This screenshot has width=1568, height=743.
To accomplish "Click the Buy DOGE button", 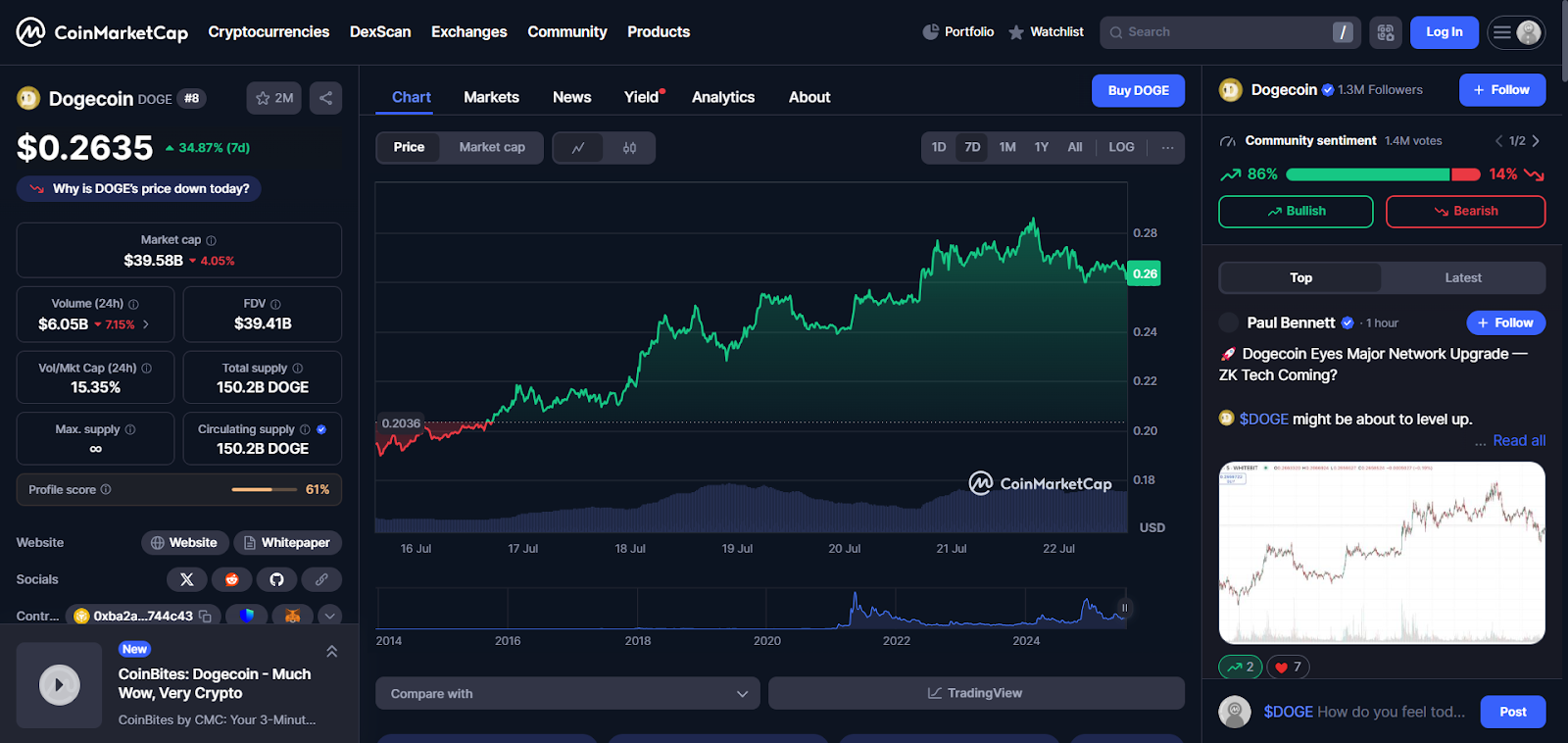I will coord(1138,90).
